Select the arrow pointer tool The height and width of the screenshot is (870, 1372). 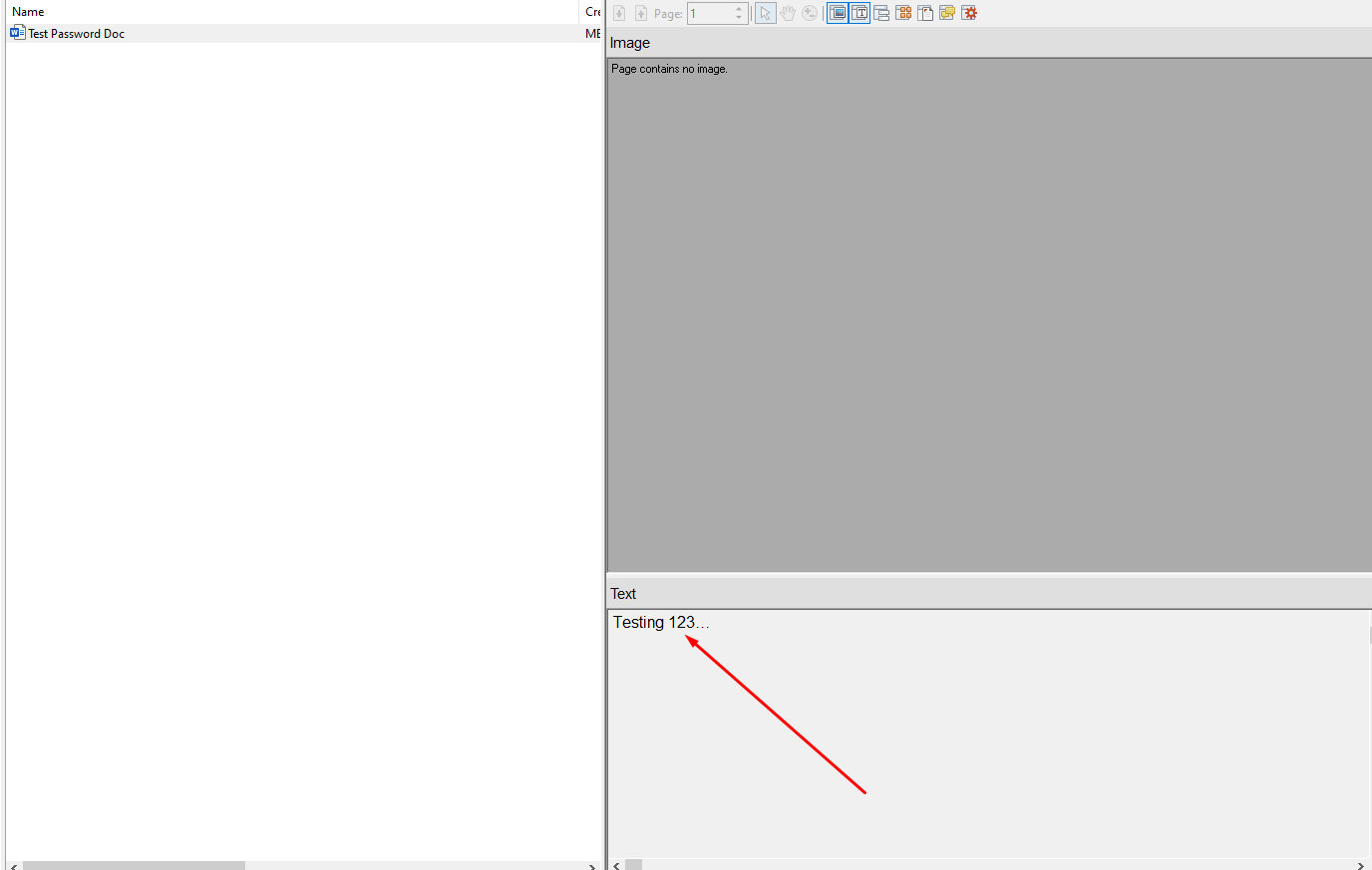click(x=766, y=13)
